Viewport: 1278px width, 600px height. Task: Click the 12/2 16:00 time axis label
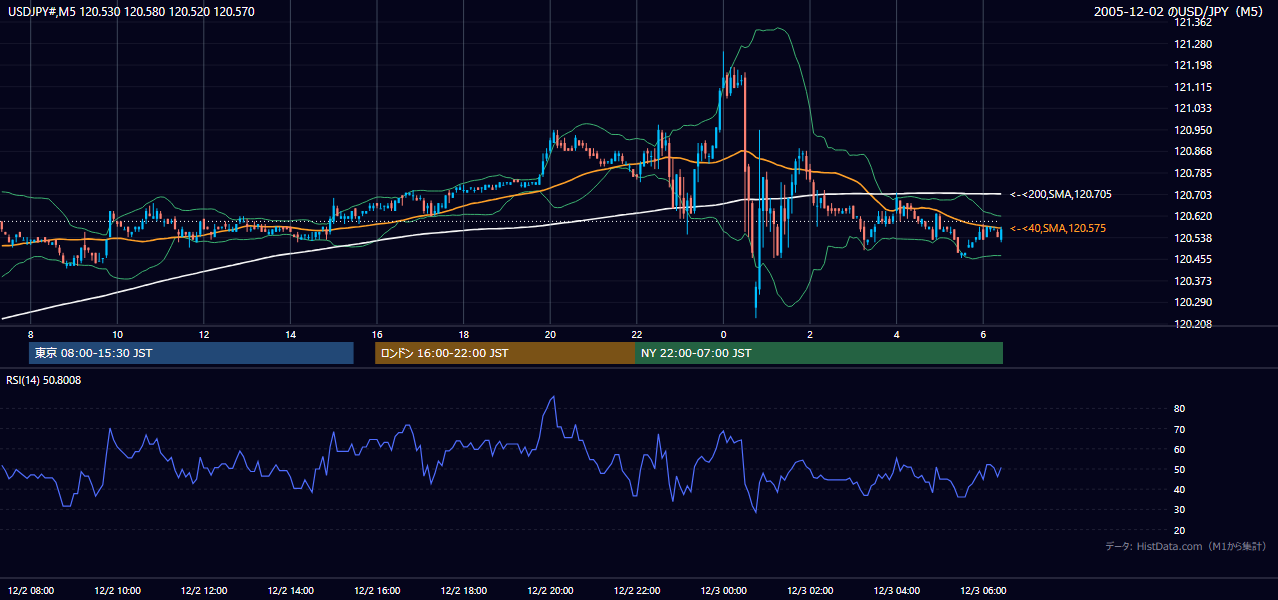[377, 590]
